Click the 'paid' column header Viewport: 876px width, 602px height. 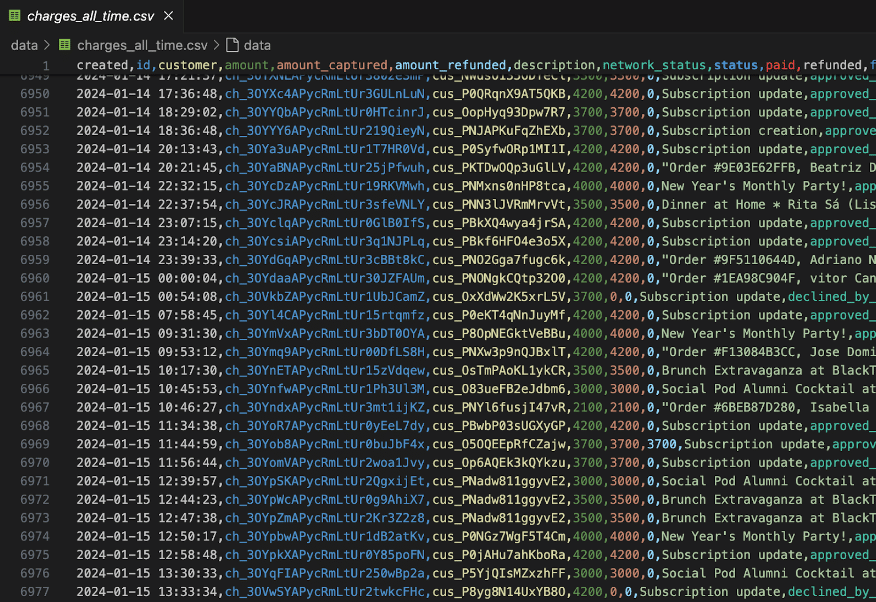click(780, 65)
